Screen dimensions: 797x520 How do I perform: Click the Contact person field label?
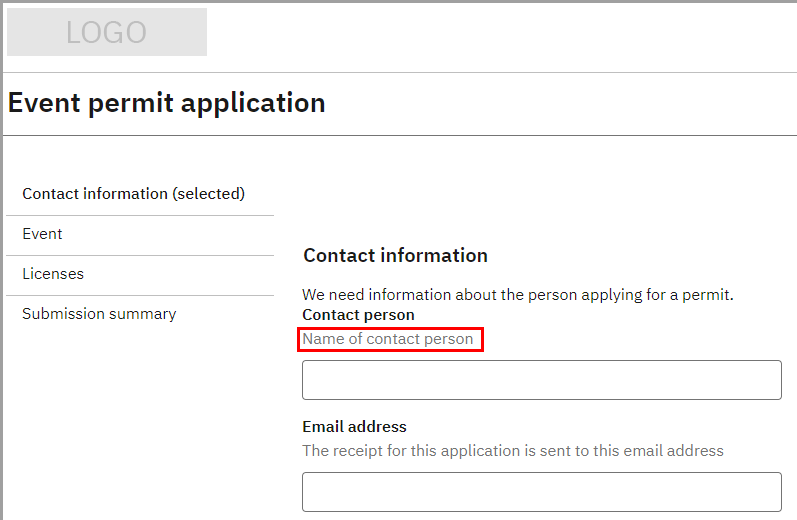(358, 315)
